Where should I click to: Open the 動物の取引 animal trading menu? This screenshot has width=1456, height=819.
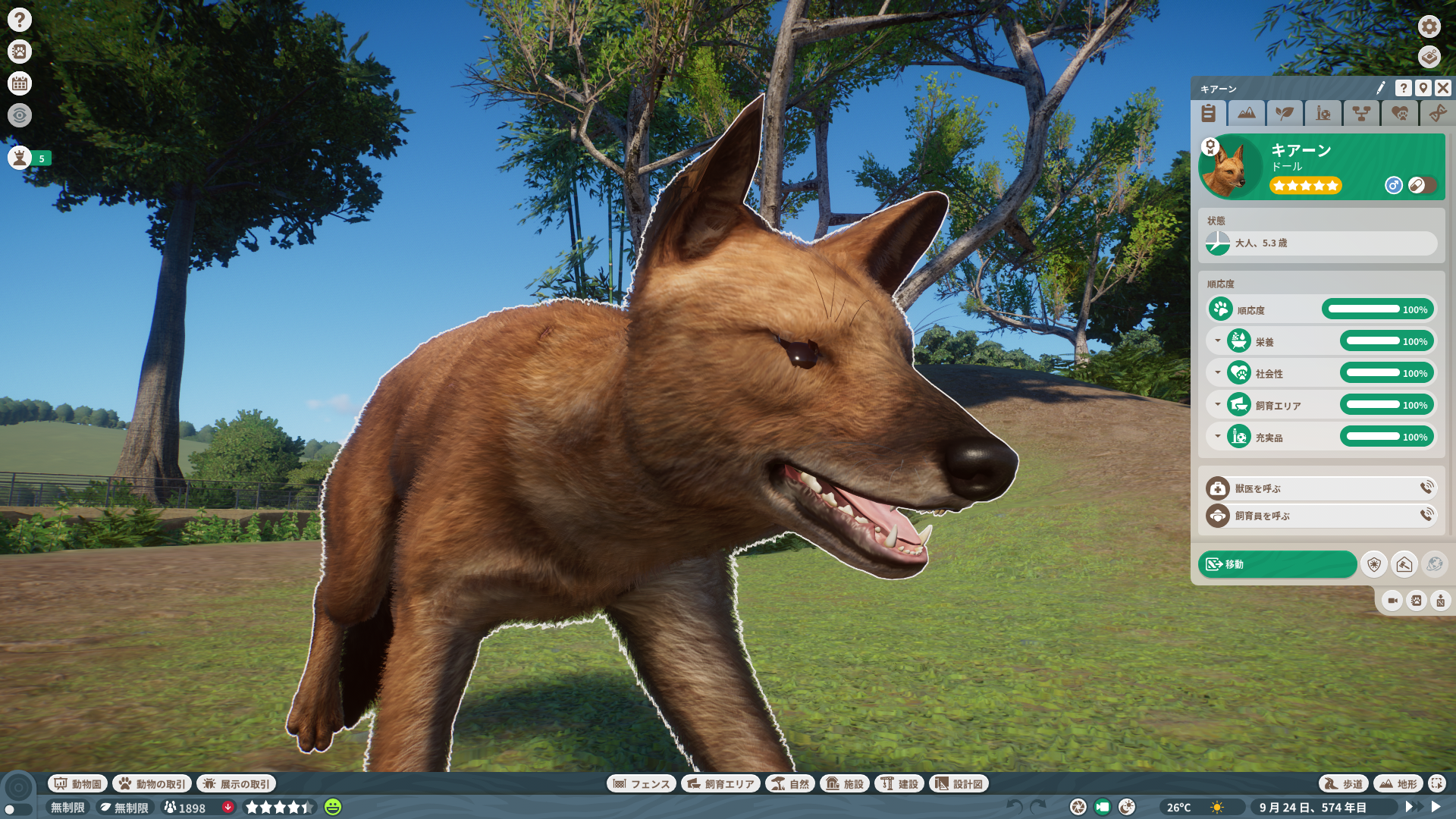pos(152,784)
